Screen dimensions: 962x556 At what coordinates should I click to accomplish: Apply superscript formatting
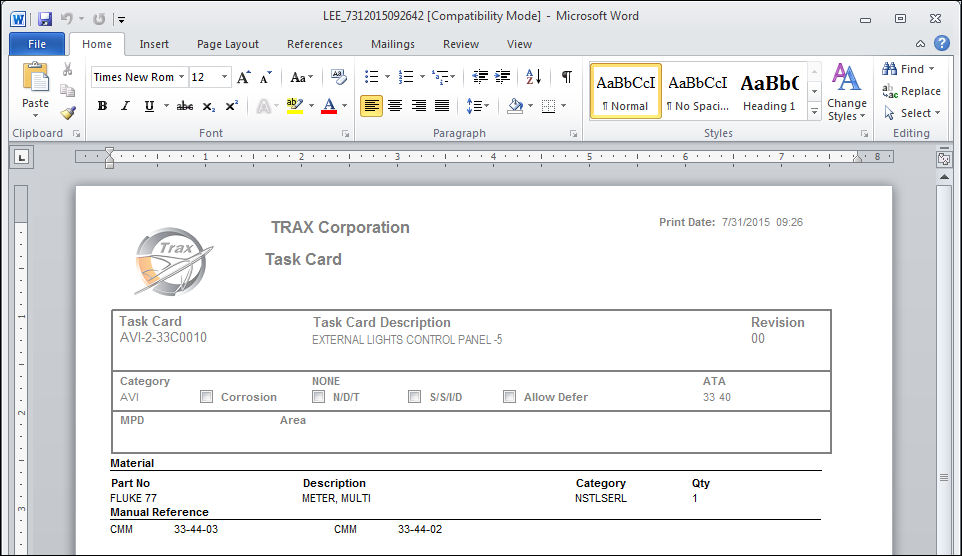[231, 106]
